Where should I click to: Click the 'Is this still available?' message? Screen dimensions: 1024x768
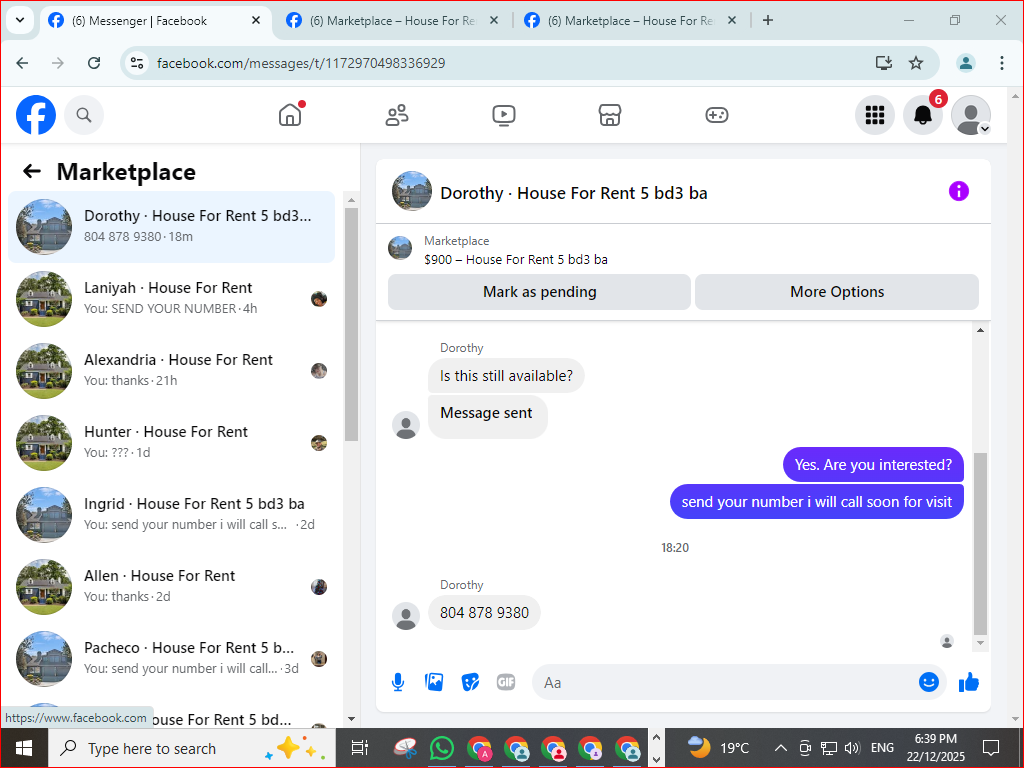(x=506, y=376)
